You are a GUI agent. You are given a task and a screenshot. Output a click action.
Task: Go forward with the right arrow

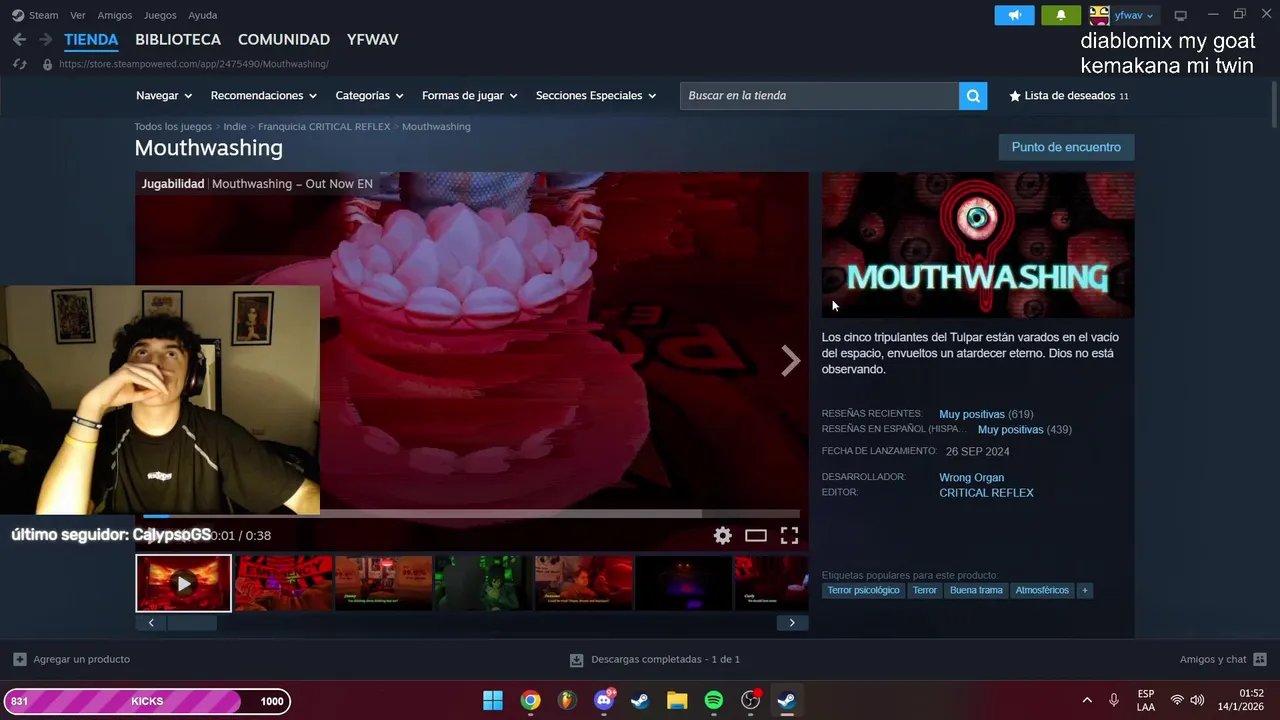pos(45,39)
